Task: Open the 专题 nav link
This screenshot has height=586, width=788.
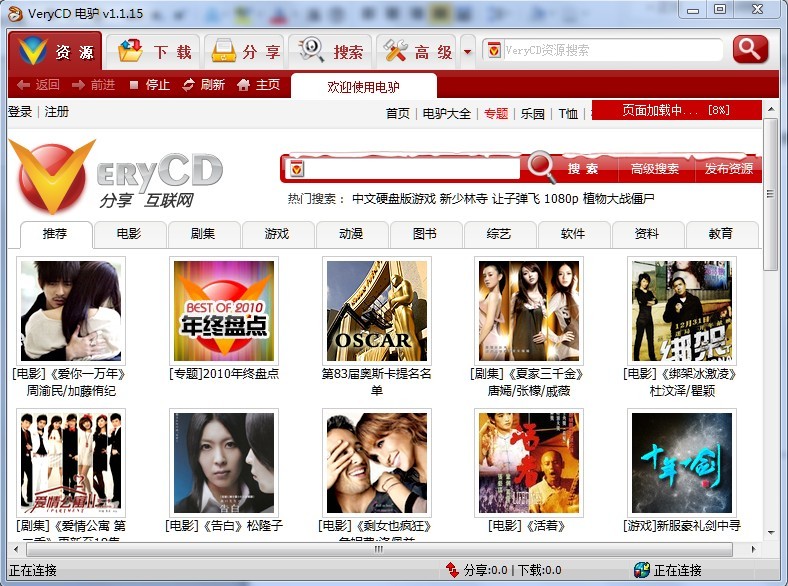Action: click(496, 114)
